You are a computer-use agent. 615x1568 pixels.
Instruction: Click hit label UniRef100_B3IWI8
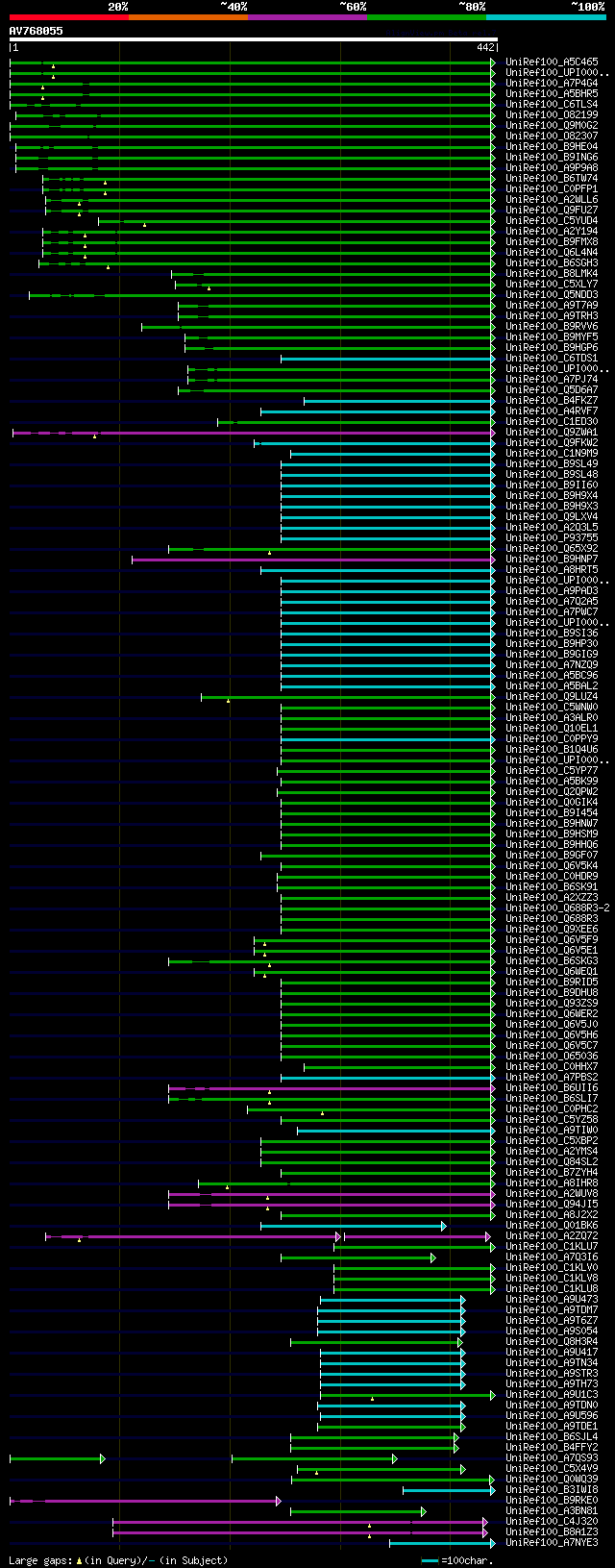[552, 1490]
